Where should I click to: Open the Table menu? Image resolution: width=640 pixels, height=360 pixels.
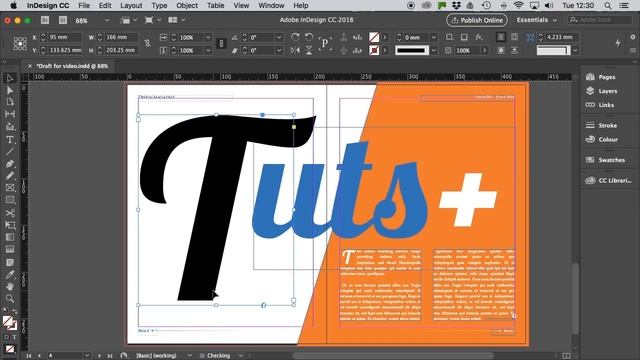click(215, 5)
